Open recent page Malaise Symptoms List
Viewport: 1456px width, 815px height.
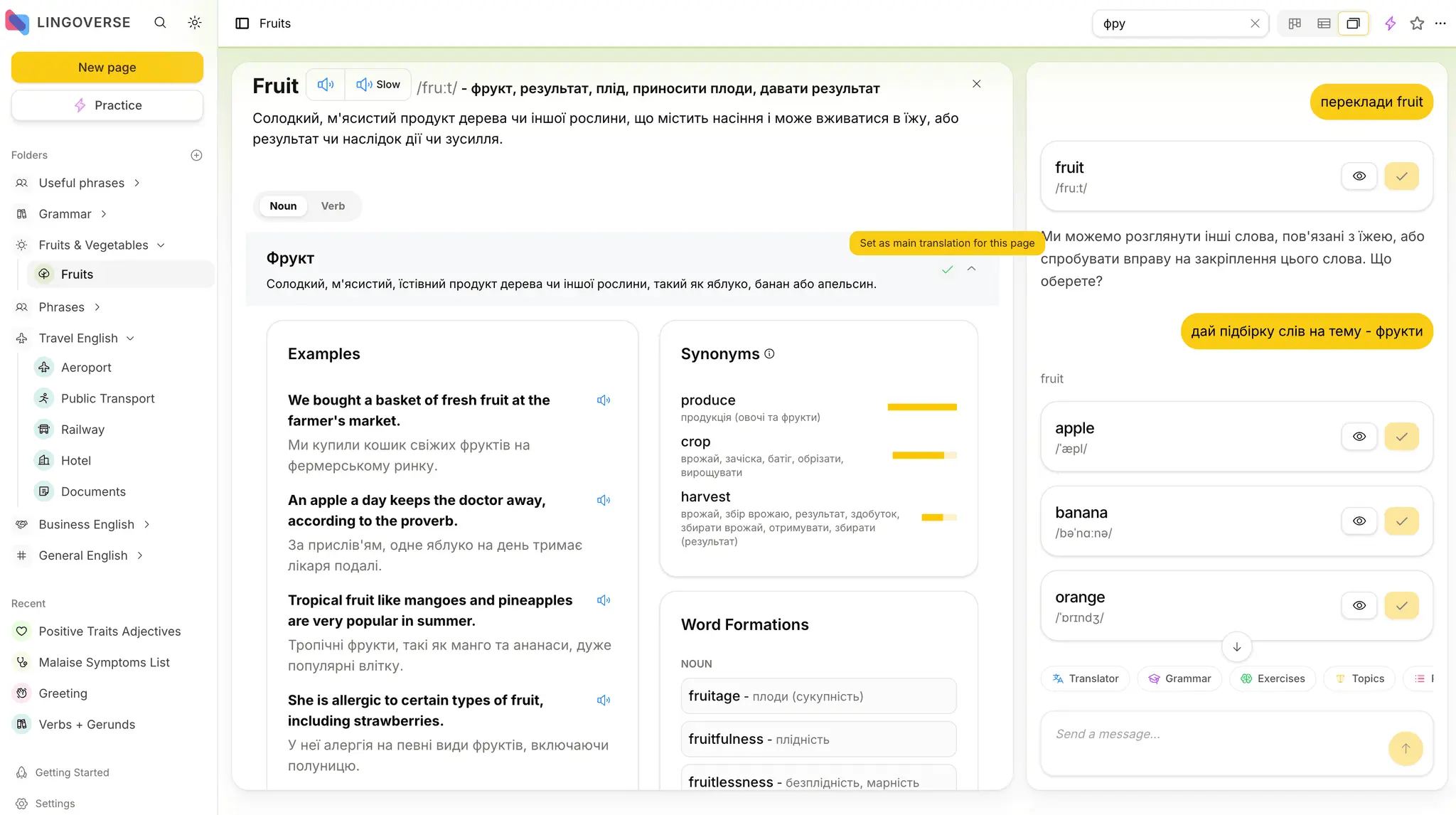(104, 663)
